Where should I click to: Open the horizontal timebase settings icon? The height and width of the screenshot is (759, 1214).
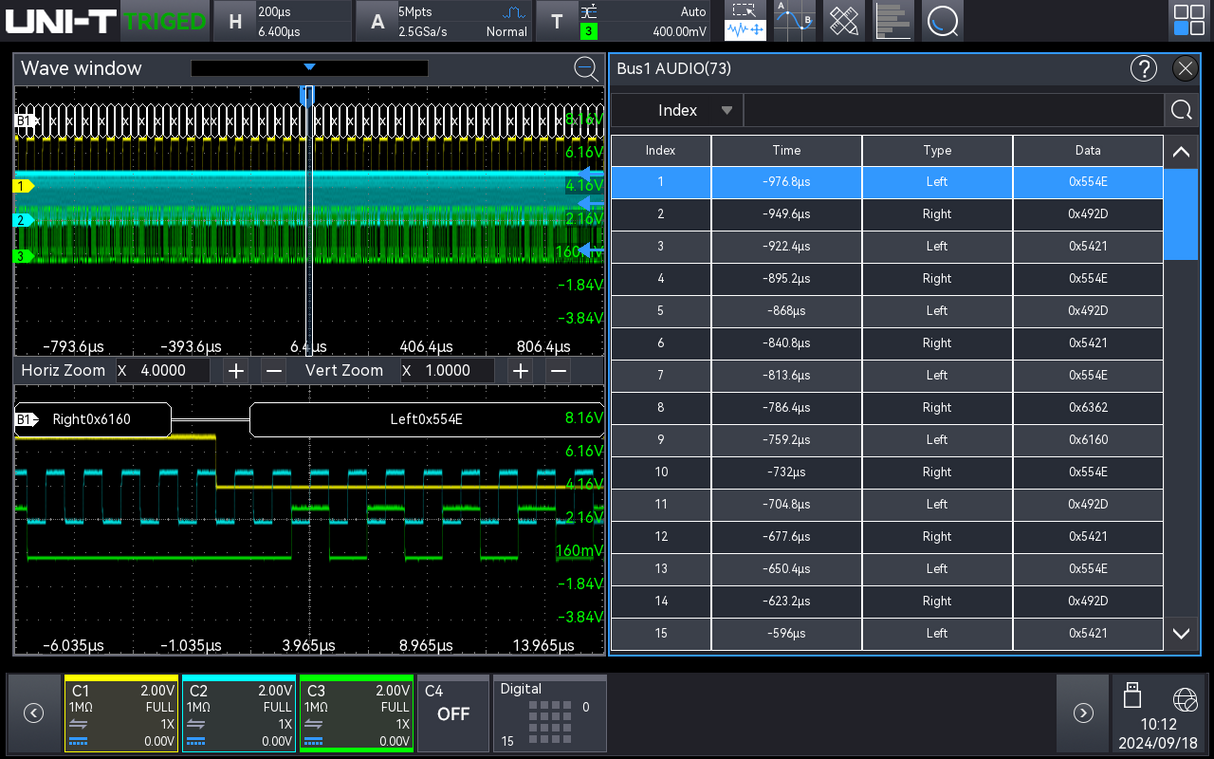(x=233, y=20)
